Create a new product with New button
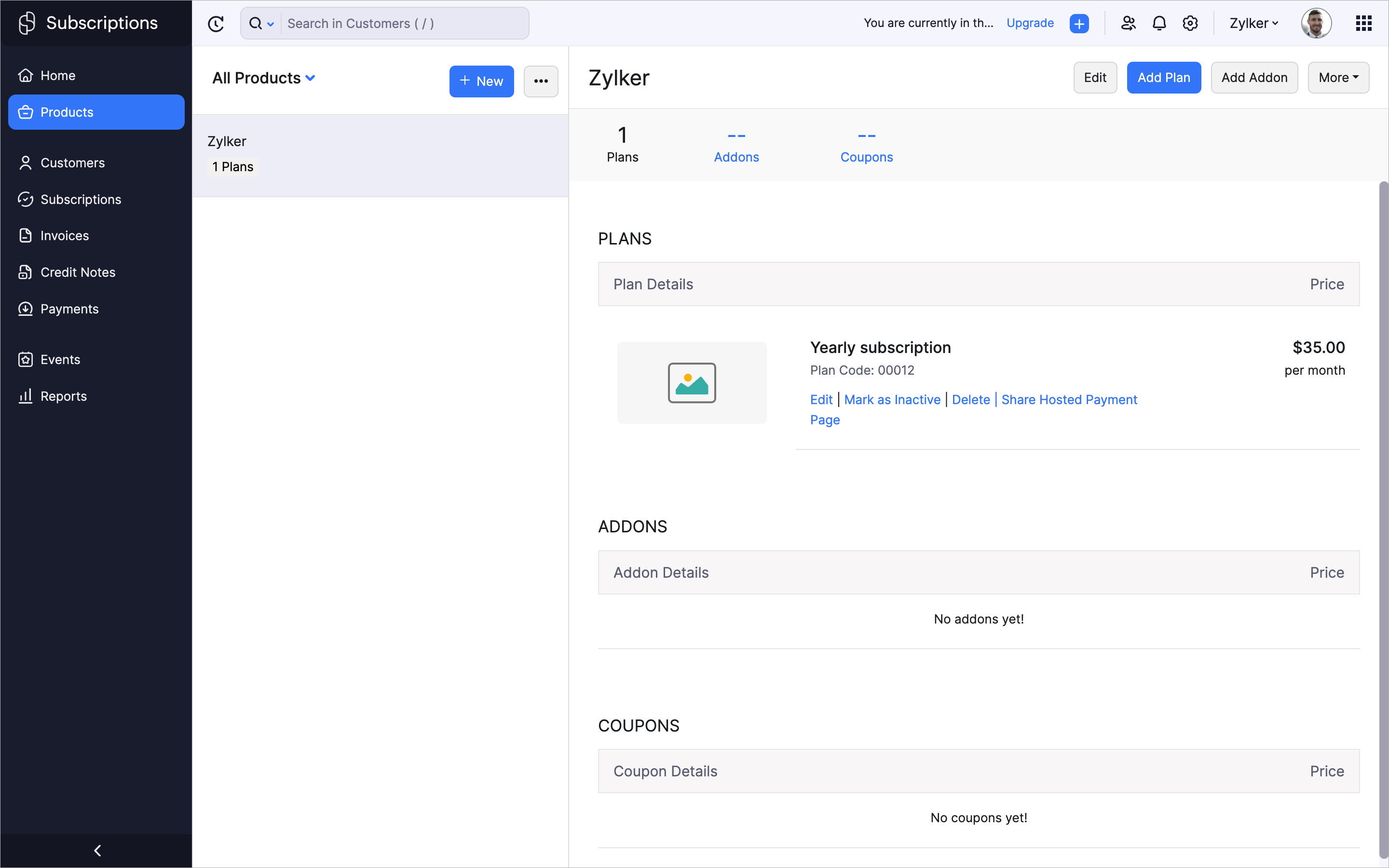The height and width of the screenshot is (868, 1389). [481, 81]
